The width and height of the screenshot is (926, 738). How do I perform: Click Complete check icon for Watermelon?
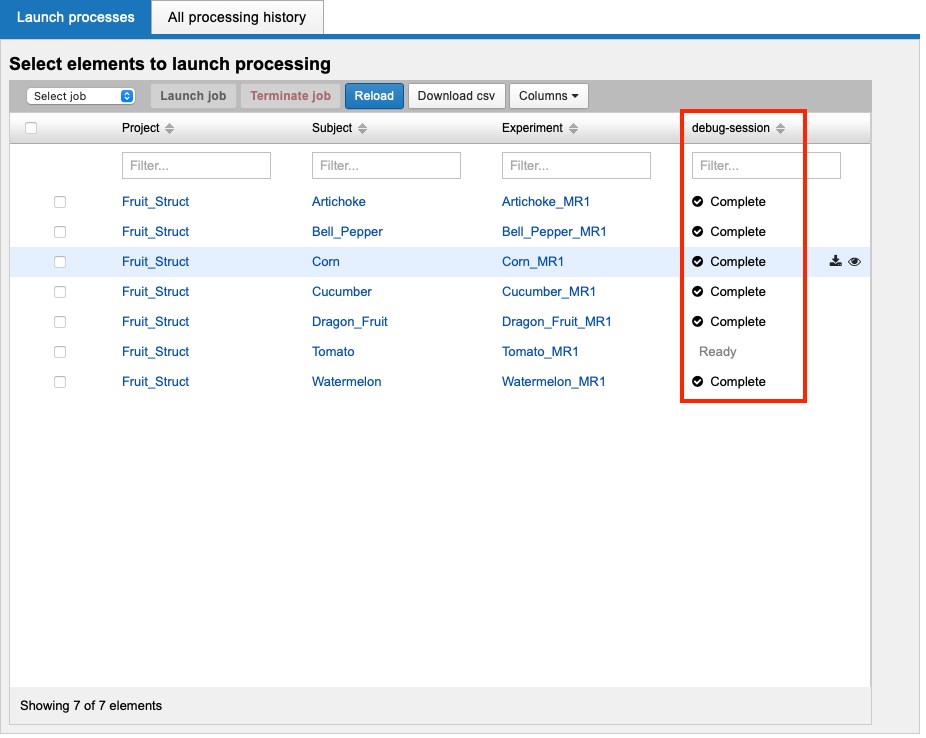click(698, 382)
